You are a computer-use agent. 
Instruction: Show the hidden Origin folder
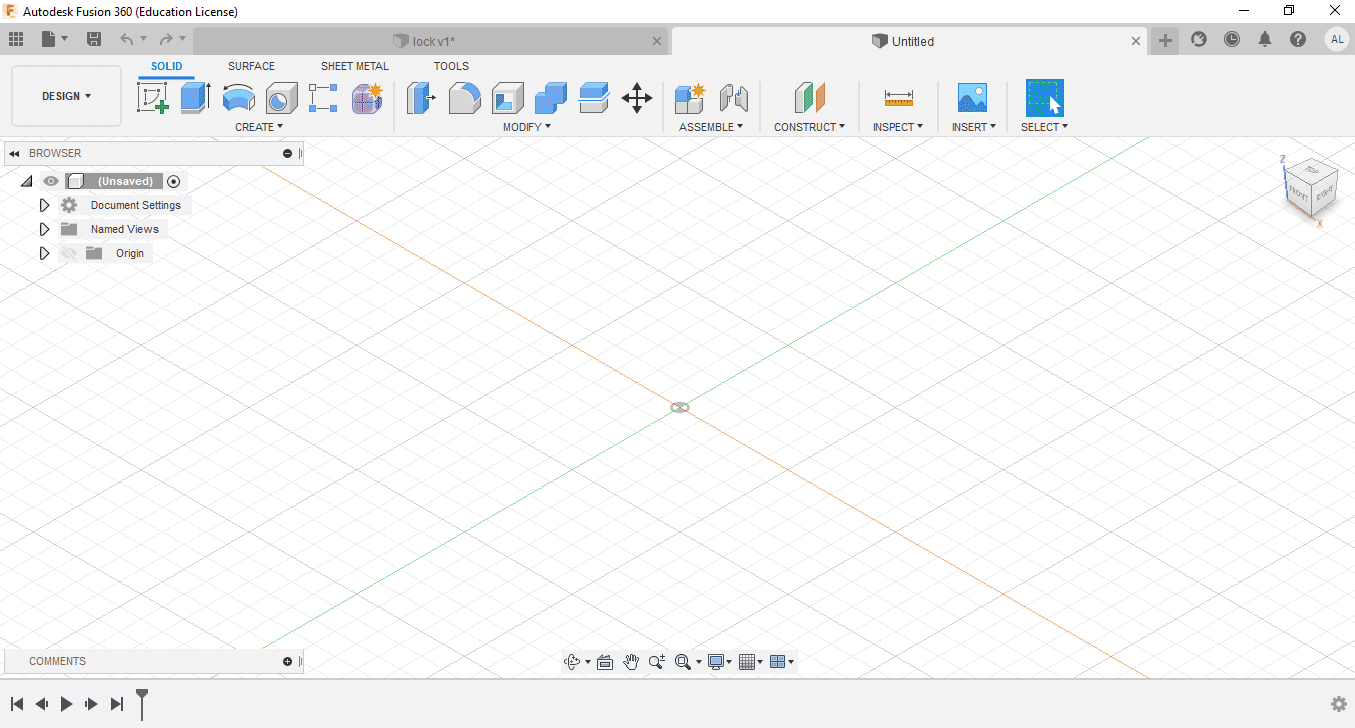[69, 253]
